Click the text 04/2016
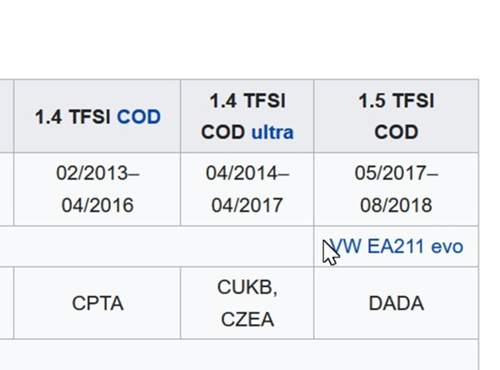Screen dimensions: 500x370 (x=97, y=205)
